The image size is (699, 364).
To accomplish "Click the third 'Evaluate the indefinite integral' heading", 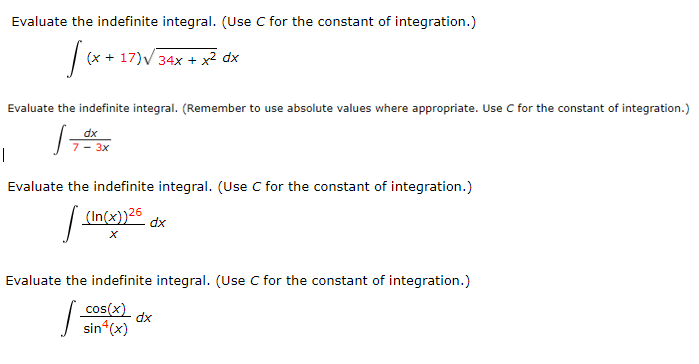I will 110,186.
